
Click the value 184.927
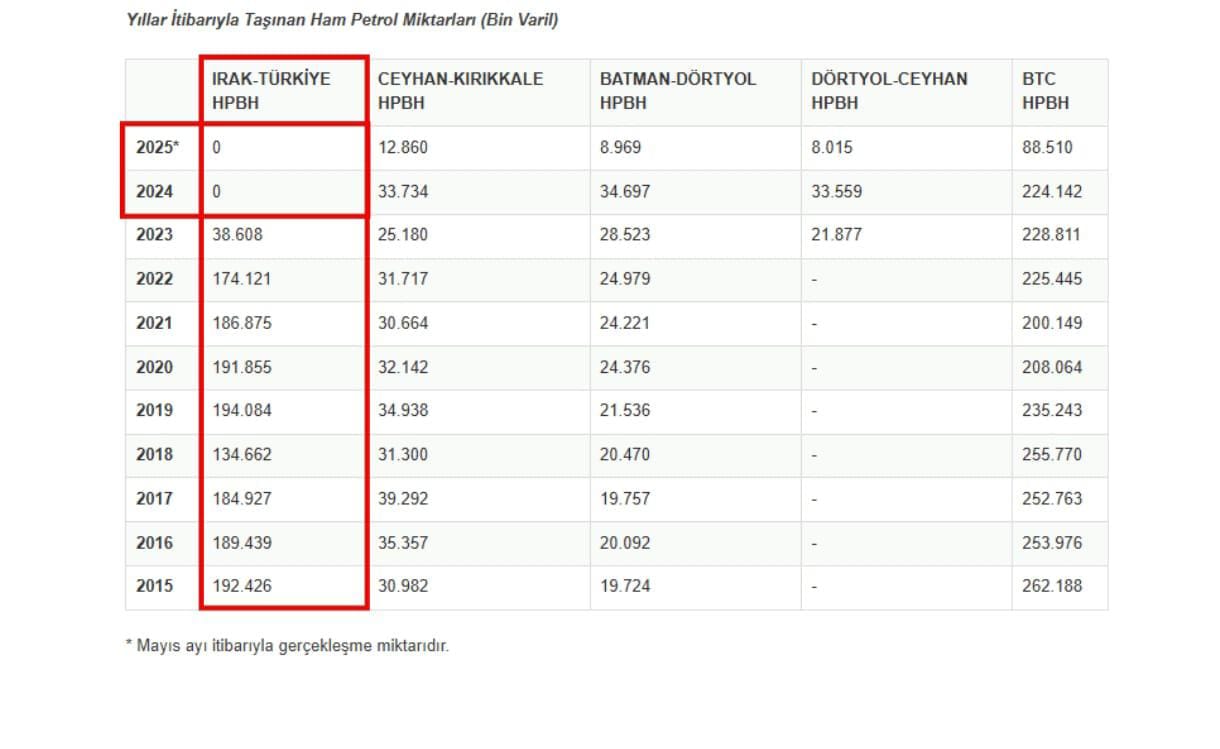point(241,498)
